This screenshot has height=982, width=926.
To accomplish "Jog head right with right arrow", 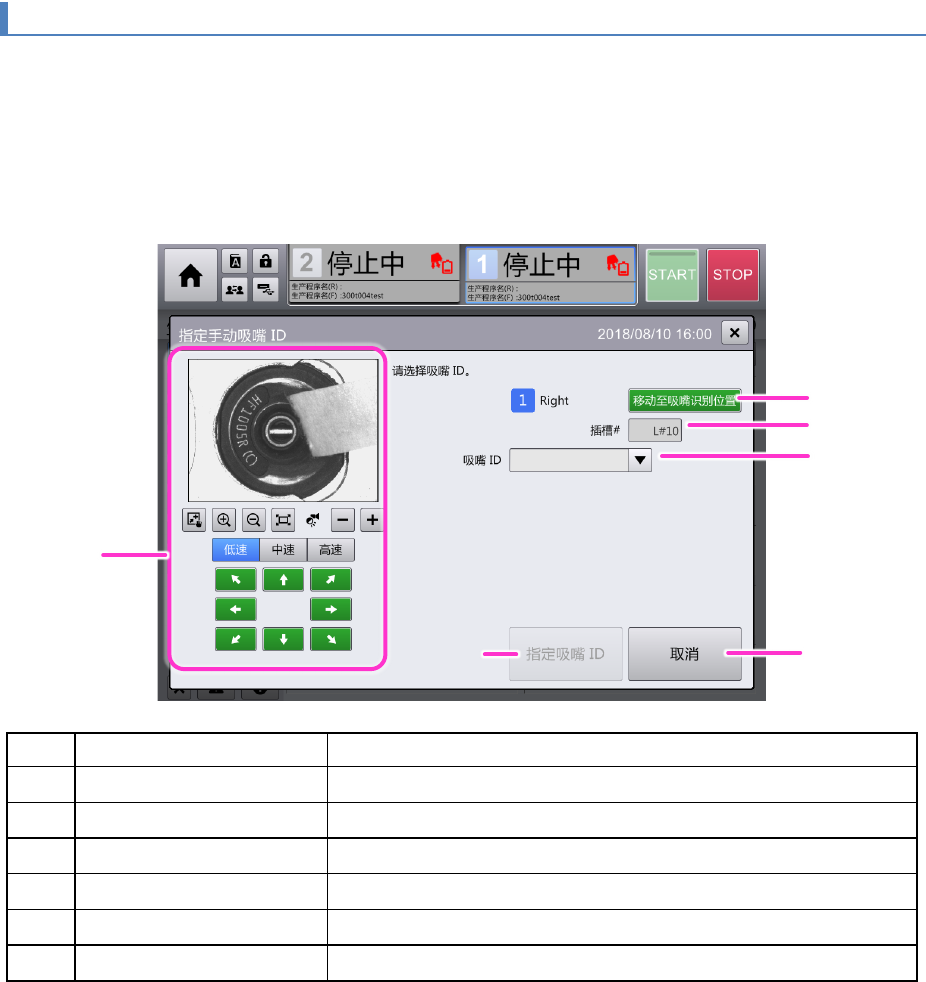I will [x=331, y=609].
